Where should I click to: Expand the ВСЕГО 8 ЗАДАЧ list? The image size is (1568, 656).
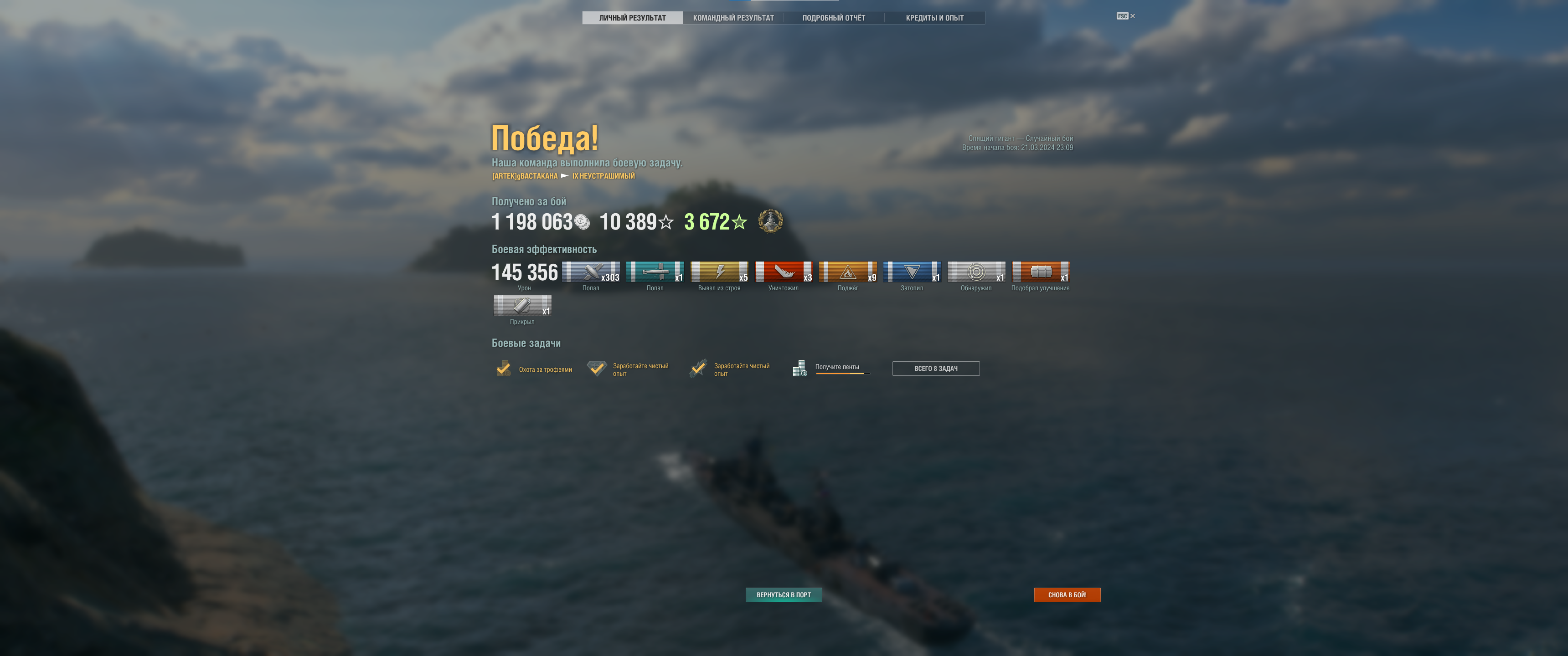pos(936,368)
